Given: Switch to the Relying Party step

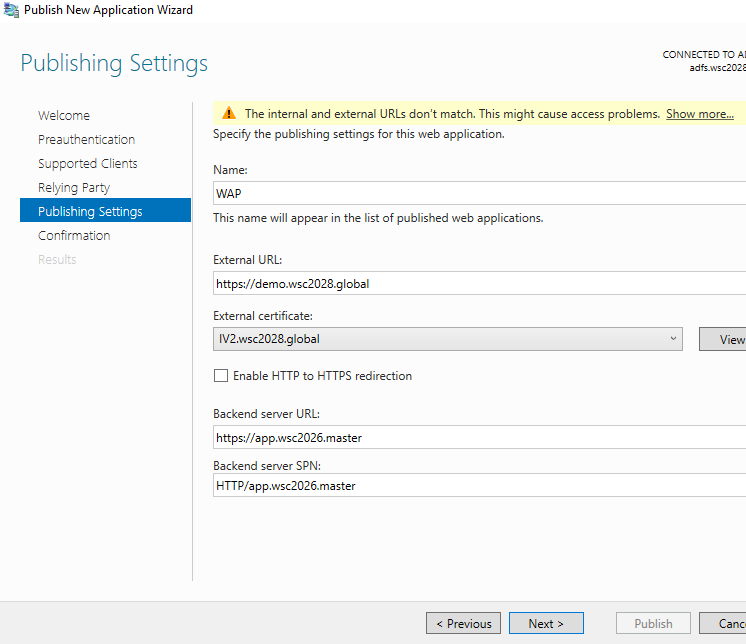Looking at the screenshot, I should (x=74, y=187).
